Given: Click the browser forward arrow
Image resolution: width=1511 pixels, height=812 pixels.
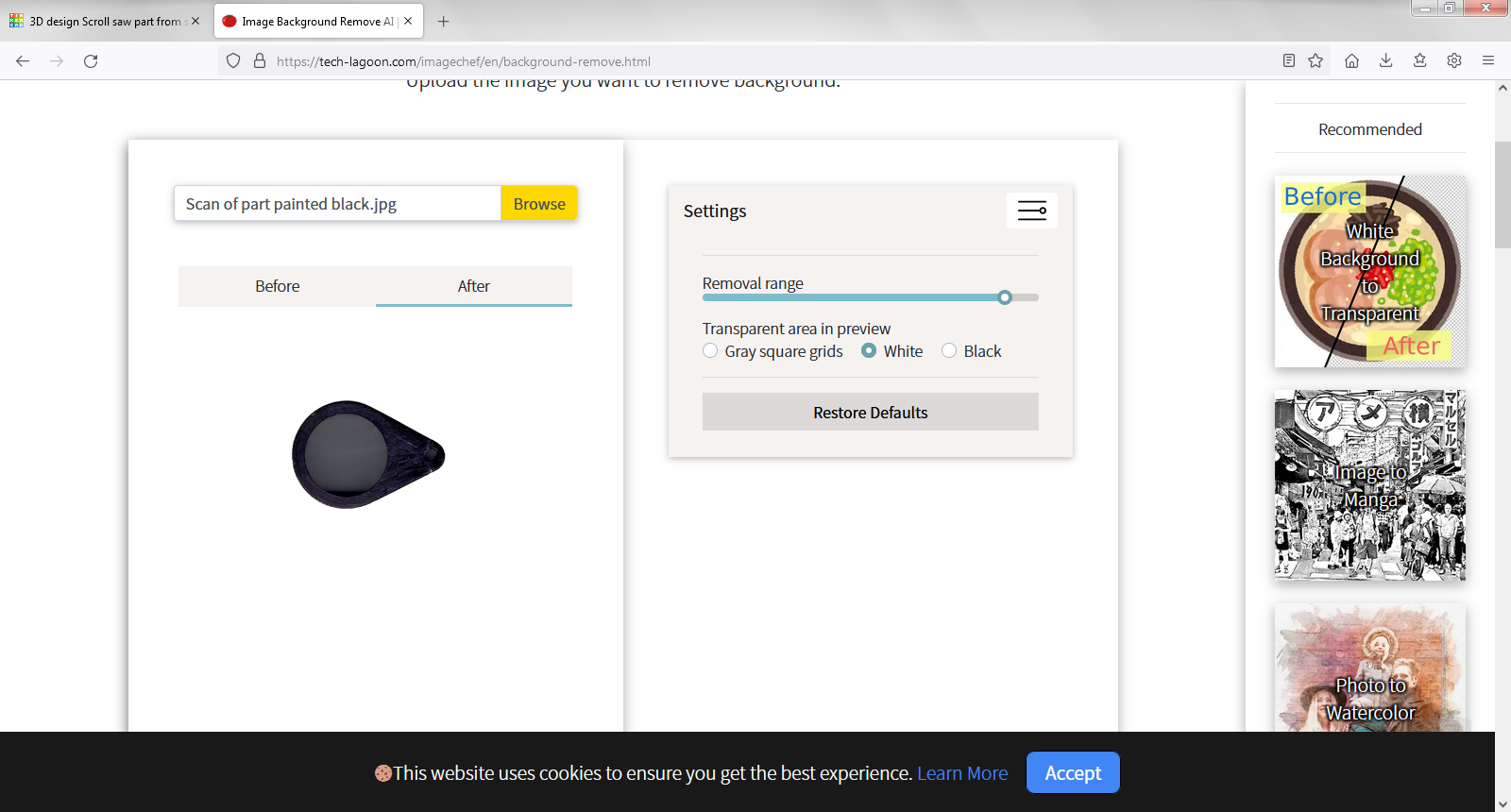Looking at the screenshot, I should coord(57,61).
